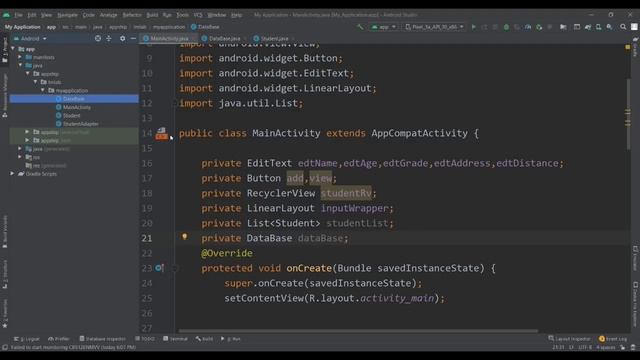Run the app with the green play icon
Viewport: 640px width, 360px height.
[473, 27]
